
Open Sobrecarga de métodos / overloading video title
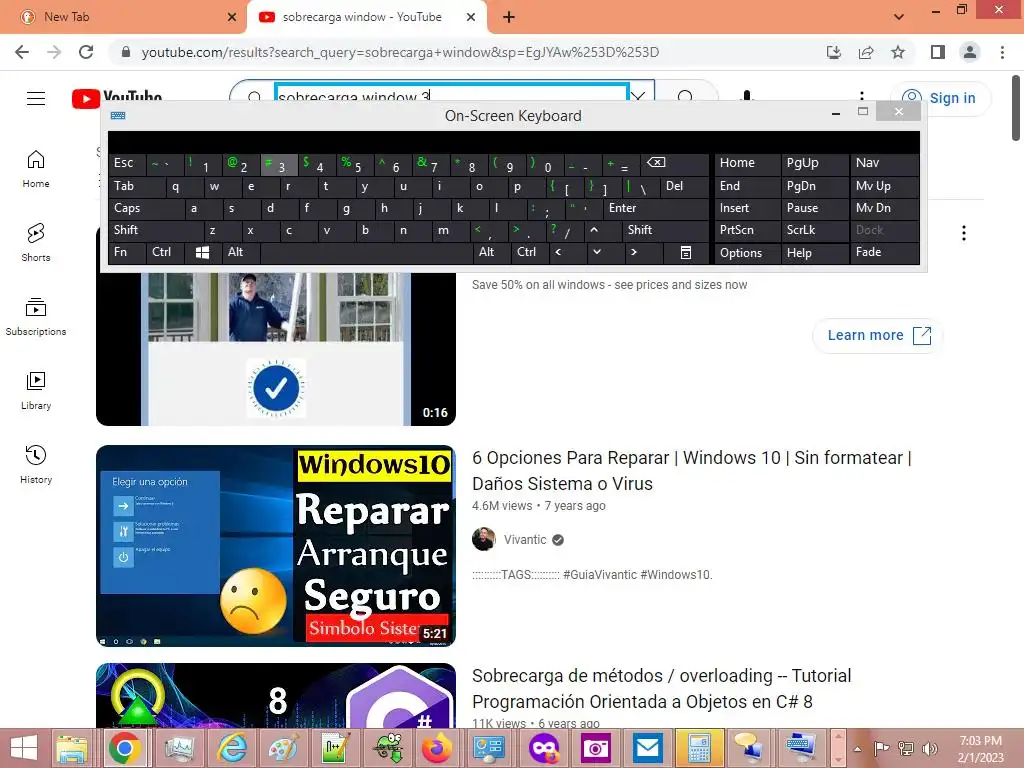[x=662, y=688]
